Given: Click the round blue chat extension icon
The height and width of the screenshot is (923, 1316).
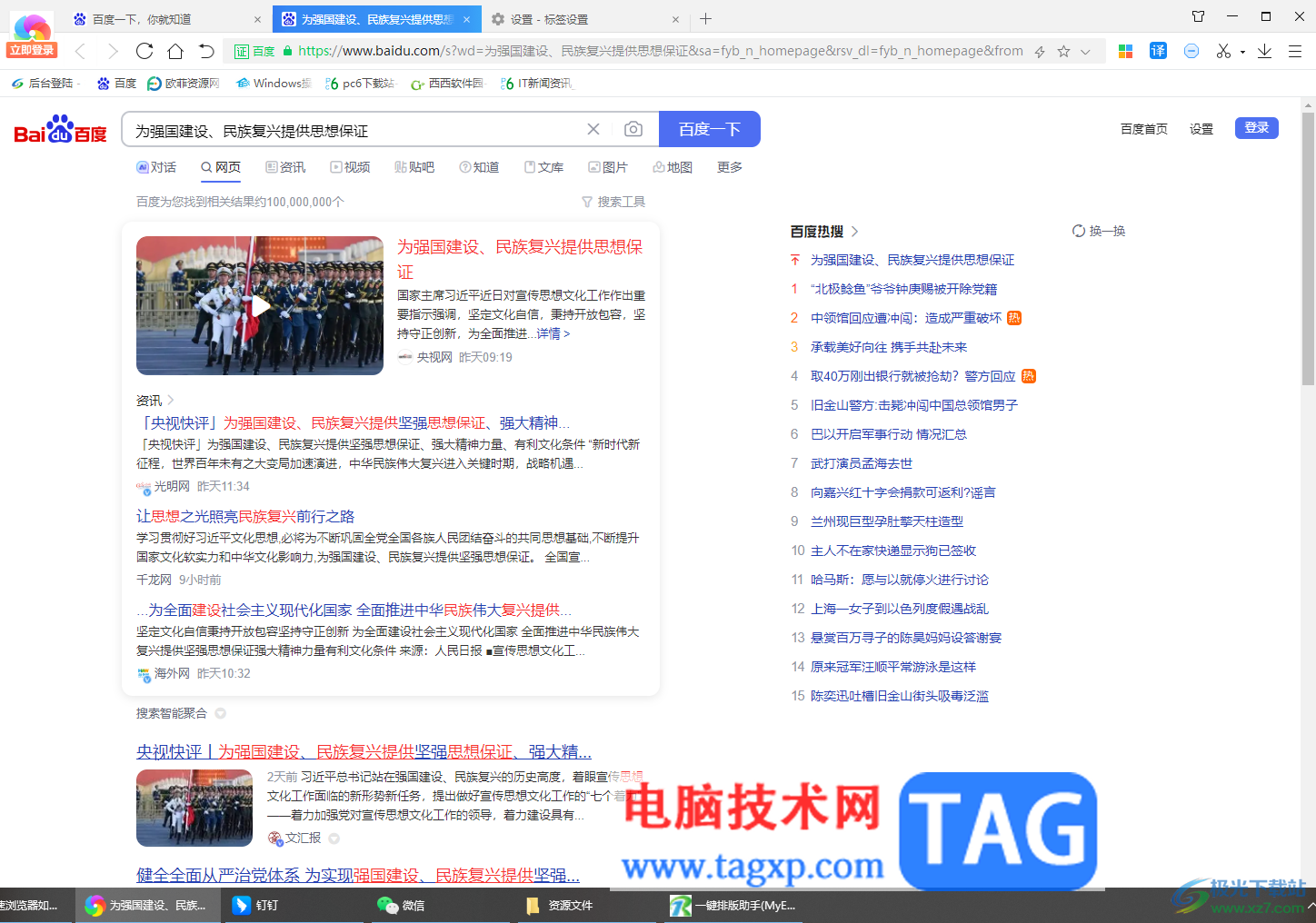Looking at the screenshot, I should pos(1191,51).
